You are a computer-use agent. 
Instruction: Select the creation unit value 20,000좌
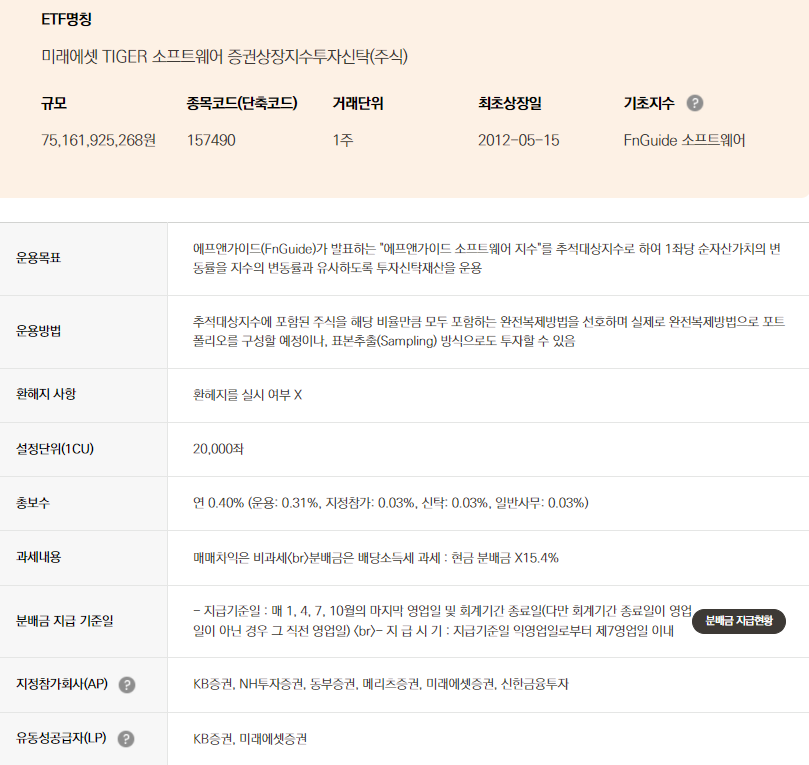218,449
